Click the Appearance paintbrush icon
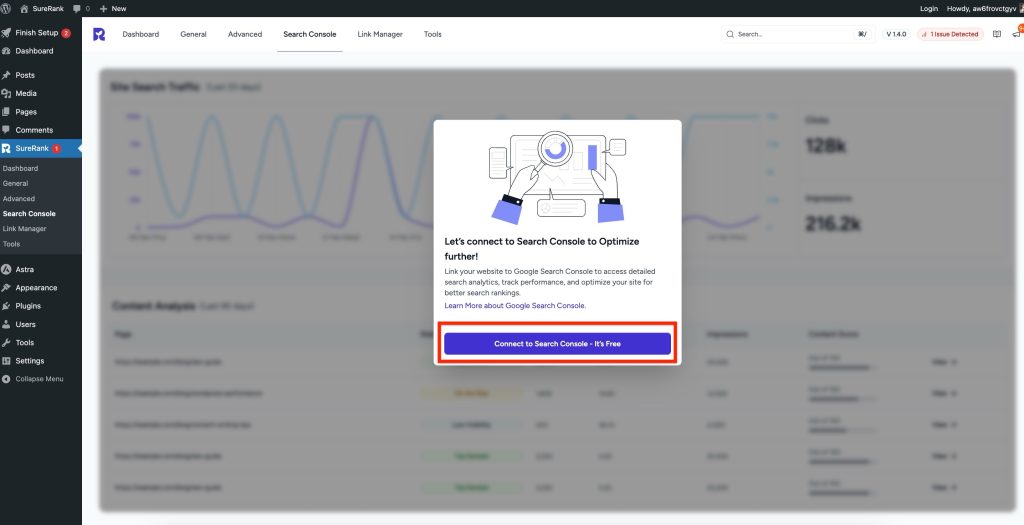 (6, 287)
